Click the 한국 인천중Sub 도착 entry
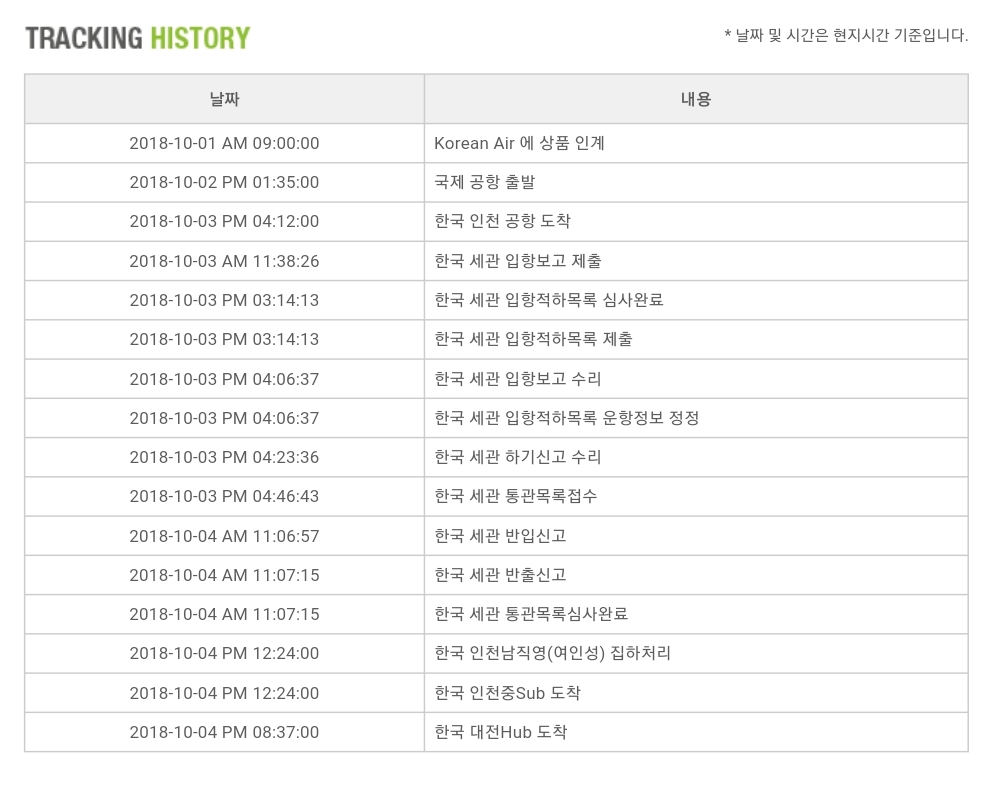Screen dimensions: 989x785 (507, 693)
